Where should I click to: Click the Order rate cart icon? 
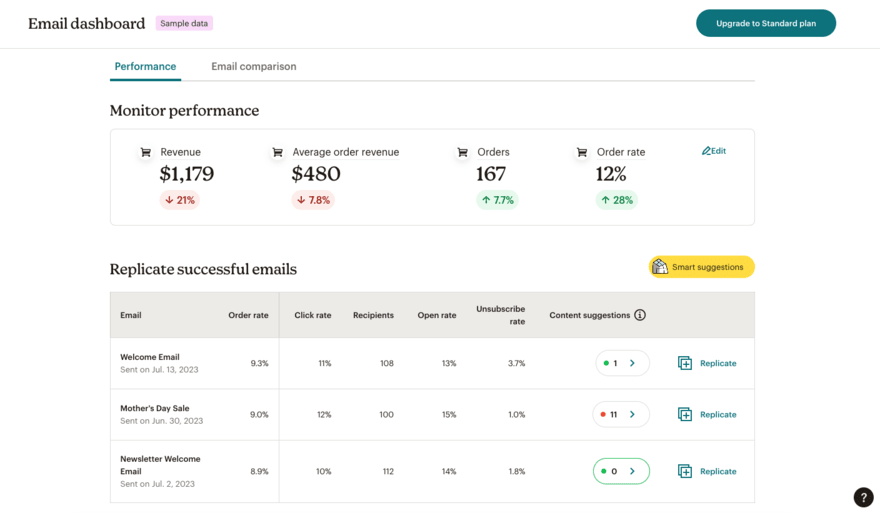[582, 152]
